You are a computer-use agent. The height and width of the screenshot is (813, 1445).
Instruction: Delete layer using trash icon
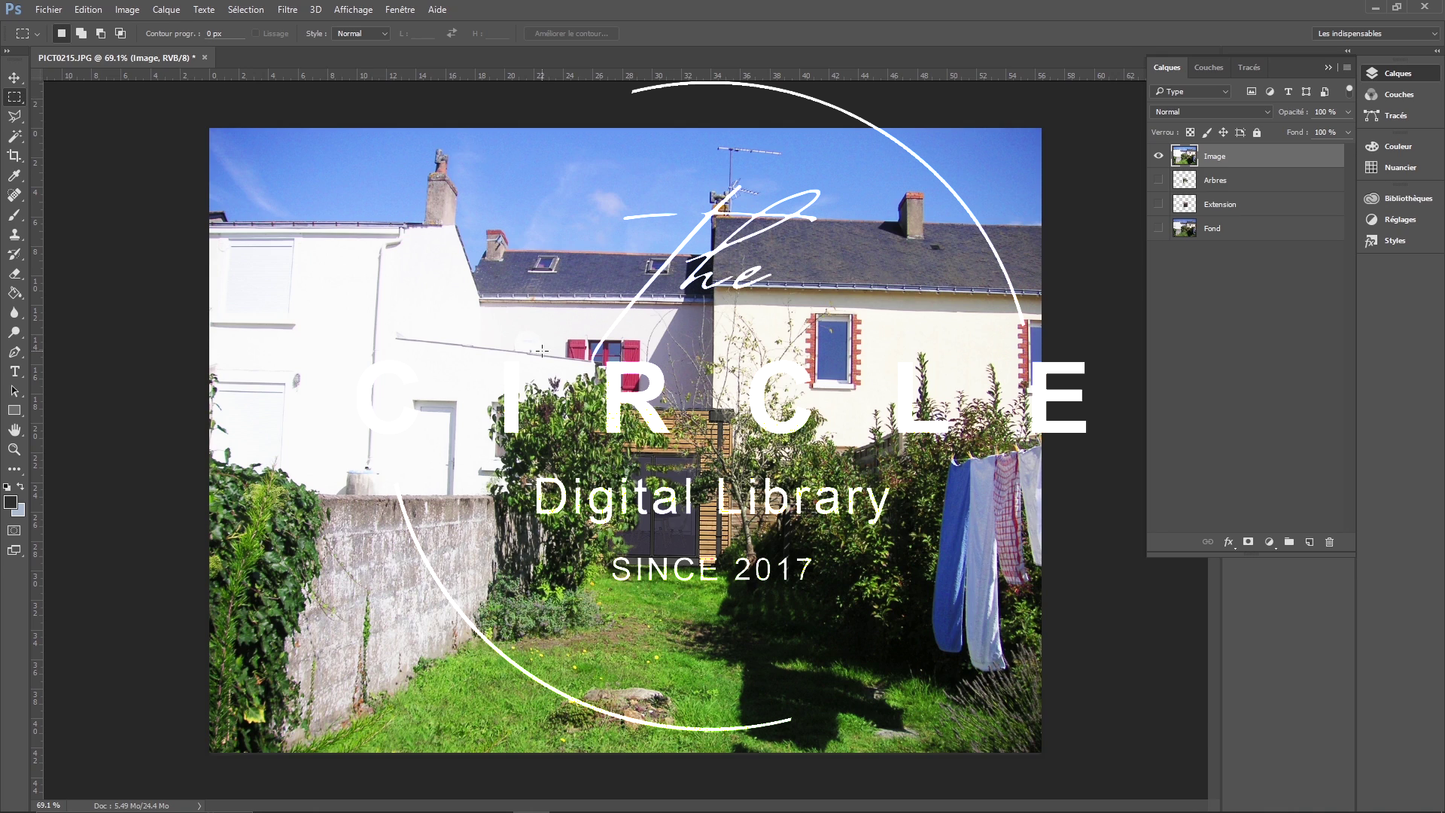(x=1329, y=542)
